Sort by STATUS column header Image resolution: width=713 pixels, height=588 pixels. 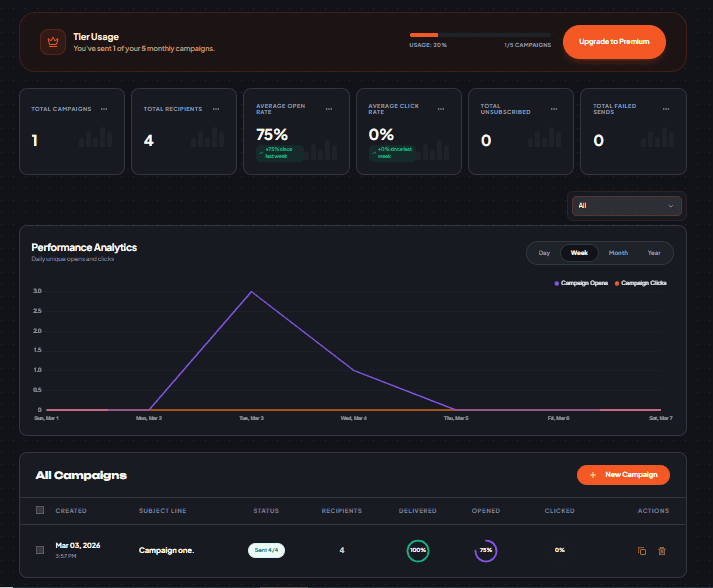(x=266, y=511)
